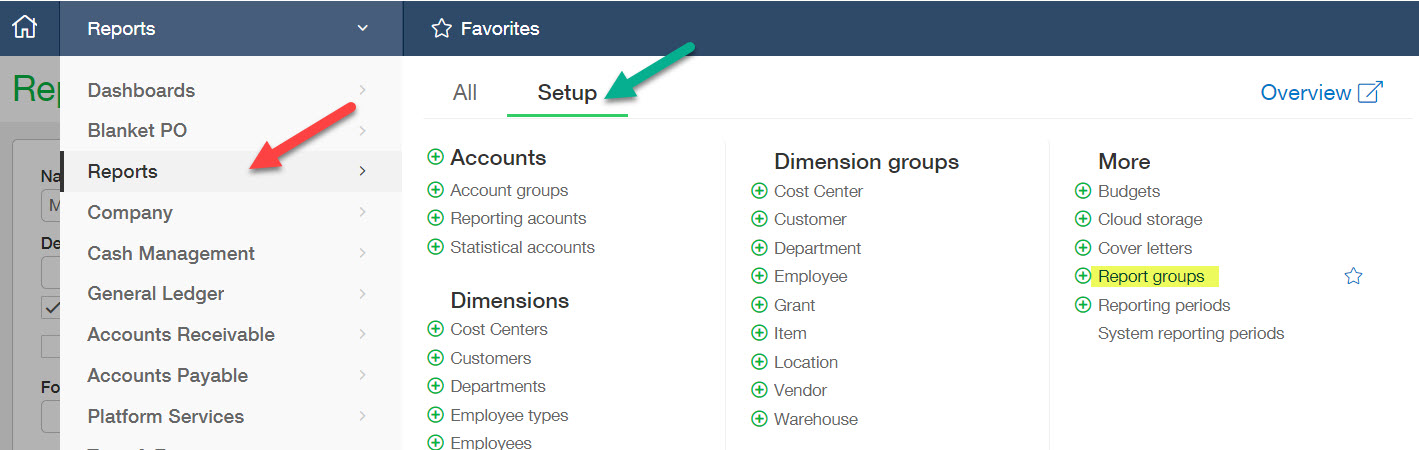The height and width of the screenshot is (450, 1419).
Task: Expand the General Ledger submenu arrow
Action: click(x=362, y=294)
